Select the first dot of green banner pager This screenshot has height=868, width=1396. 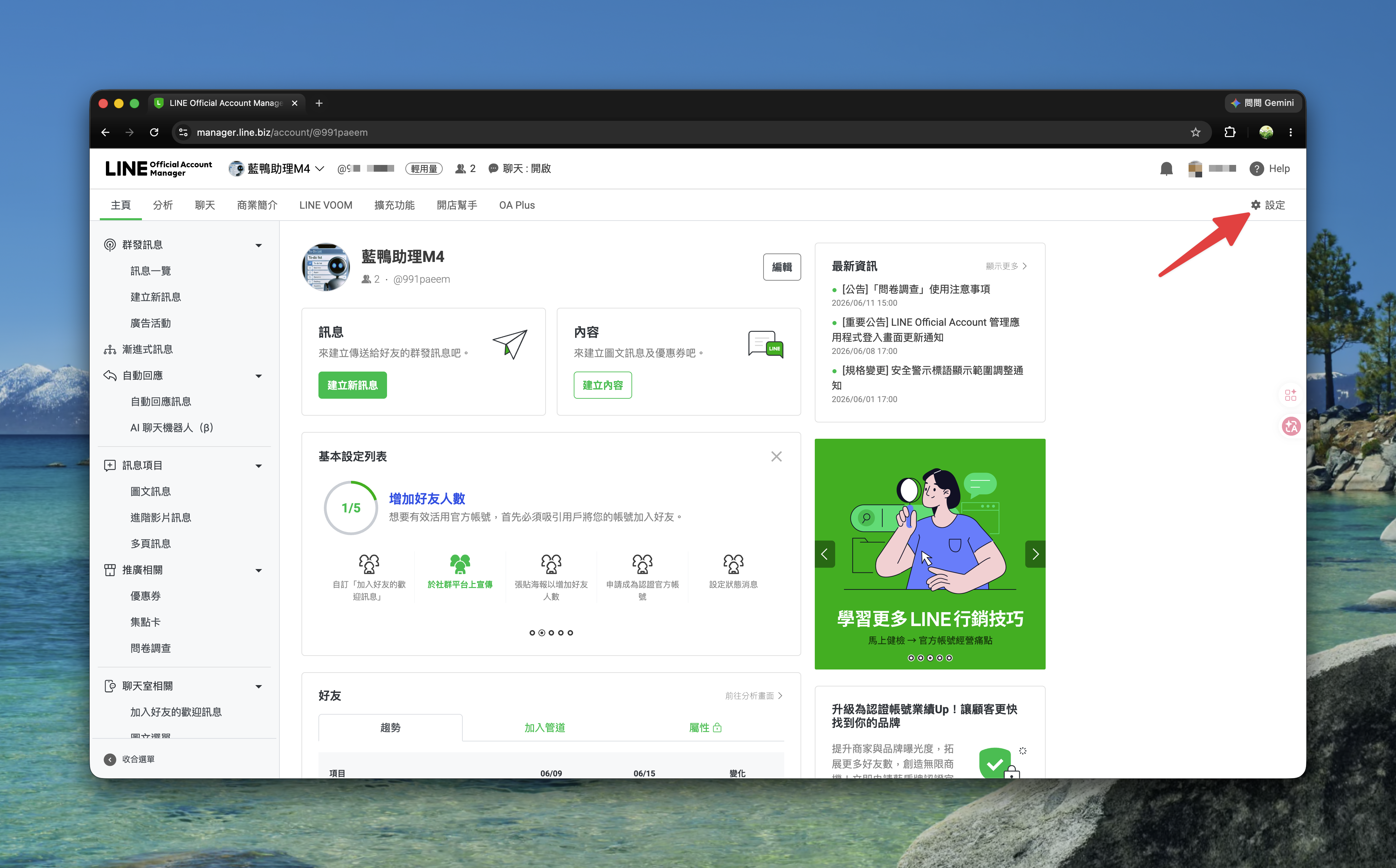(911, 658)
